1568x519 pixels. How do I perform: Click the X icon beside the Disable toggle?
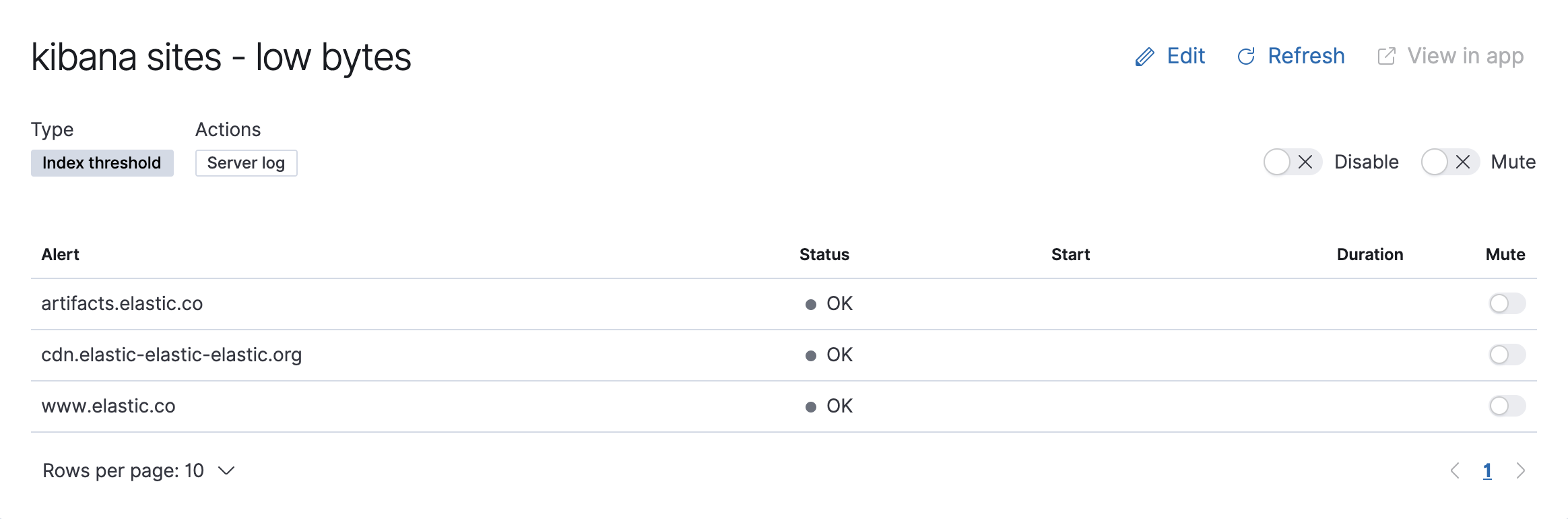point(1305,162)
